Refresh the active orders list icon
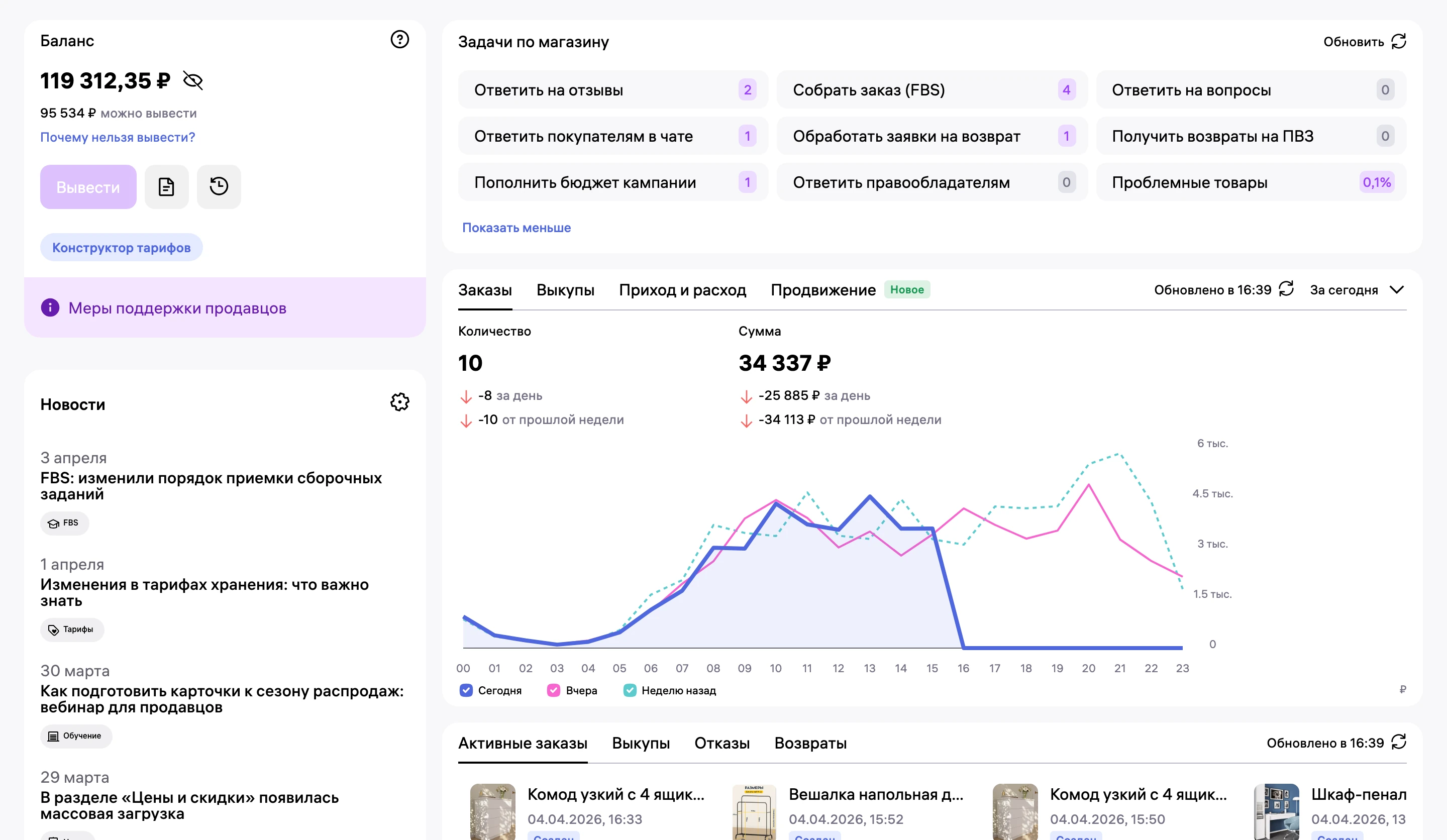Screen dimensions: 1447x840 click(x=1399, y=742)
